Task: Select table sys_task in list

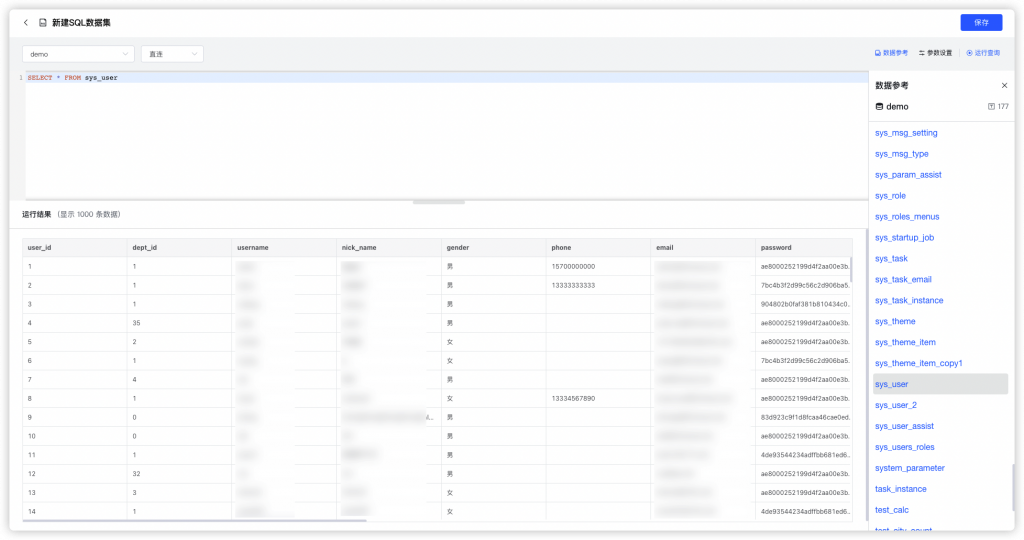Action: tap(891, 258)
